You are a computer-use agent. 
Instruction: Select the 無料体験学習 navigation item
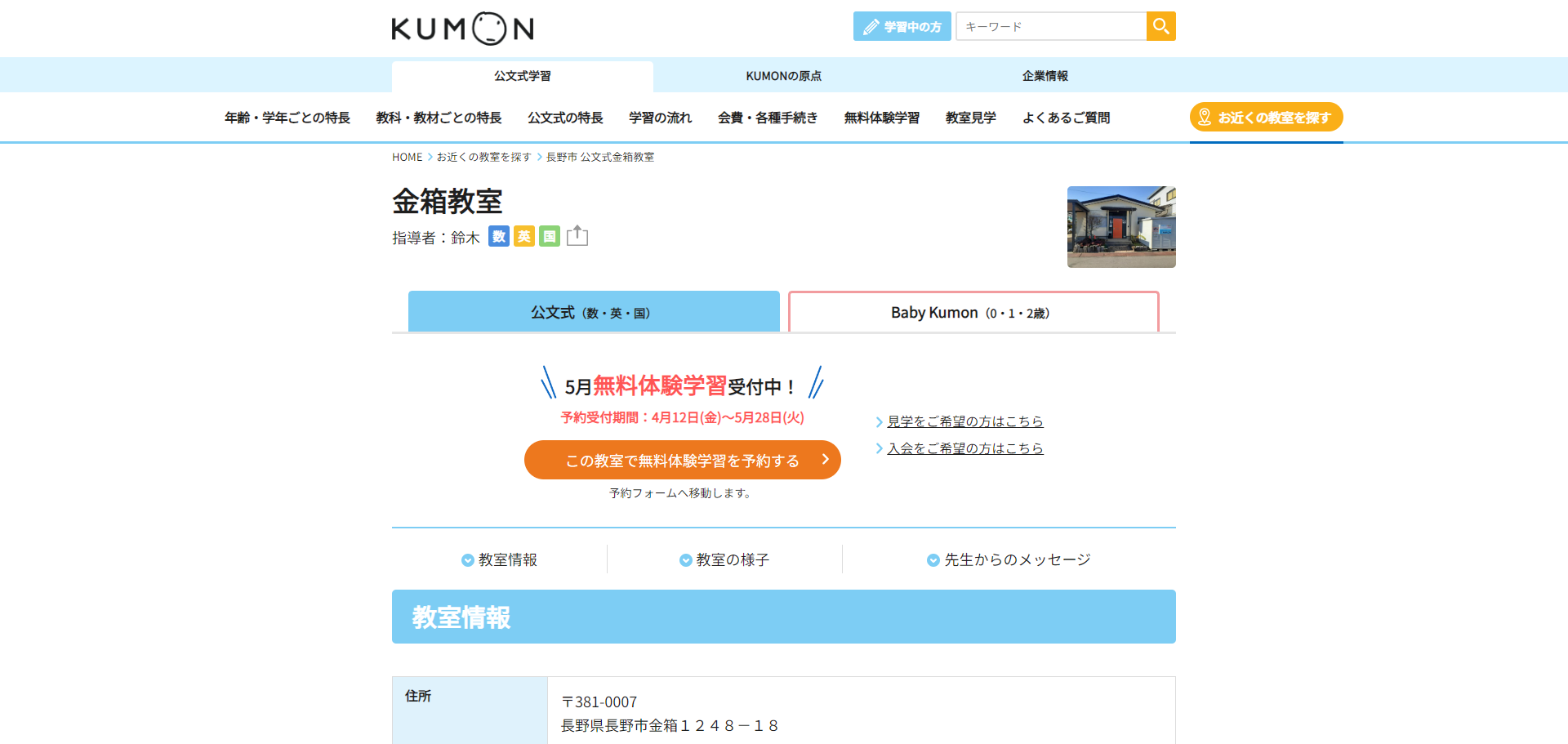point(882,117)
